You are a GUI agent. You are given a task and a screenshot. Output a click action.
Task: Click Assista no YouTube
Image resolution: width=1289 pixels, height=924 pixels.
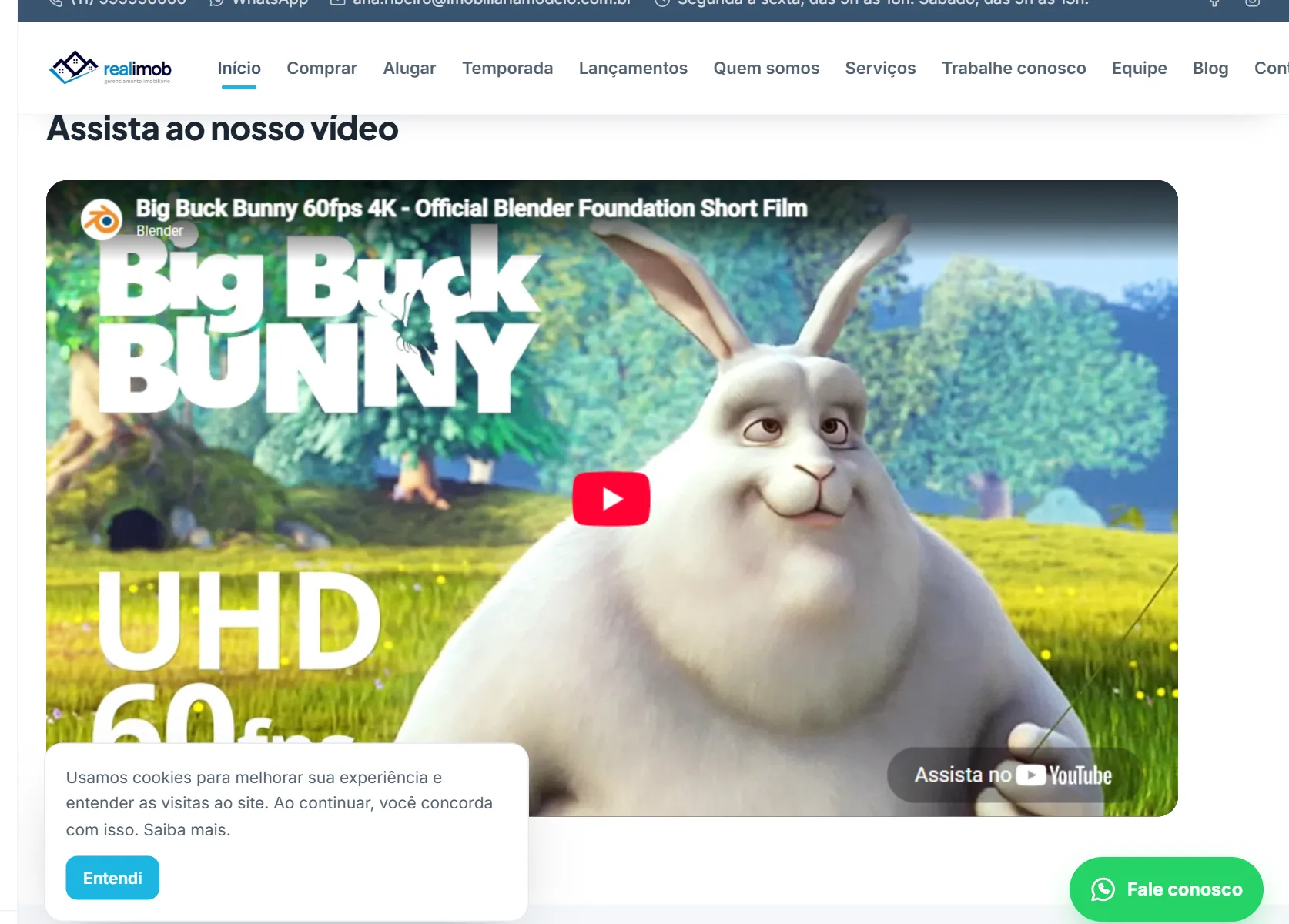[x=1013, y=775]
